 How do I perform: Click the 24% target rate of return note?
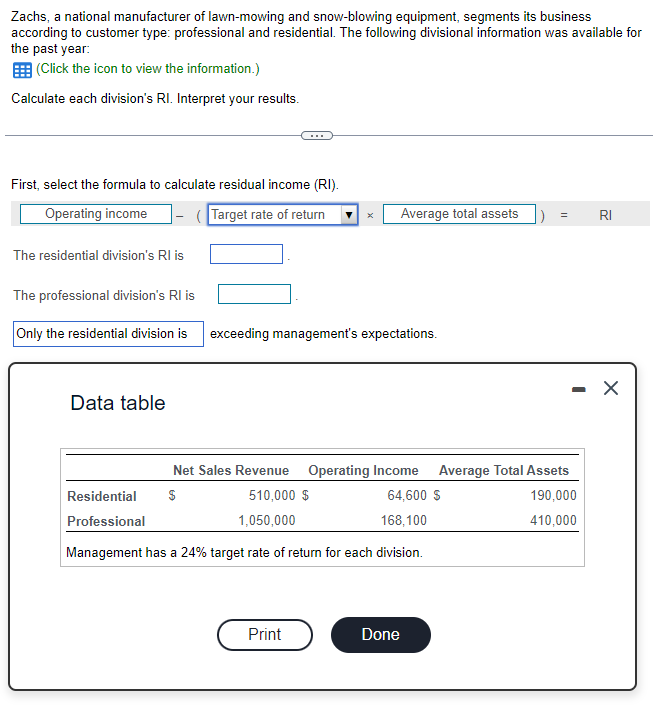244,553
